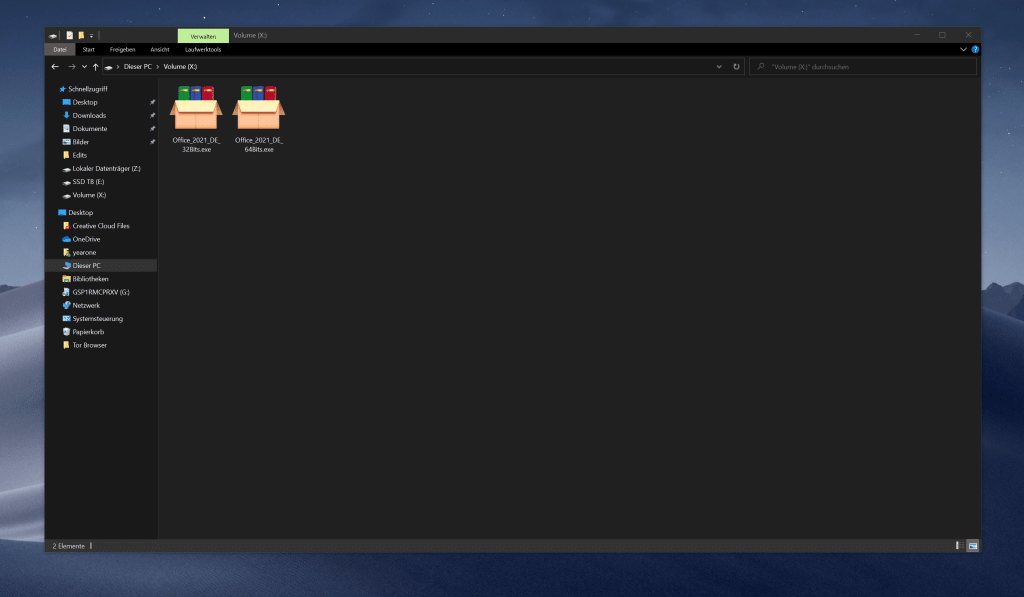Open the Freigeben ribbon tab
The width and height of the screenshot is (1024, 597).
122,50
